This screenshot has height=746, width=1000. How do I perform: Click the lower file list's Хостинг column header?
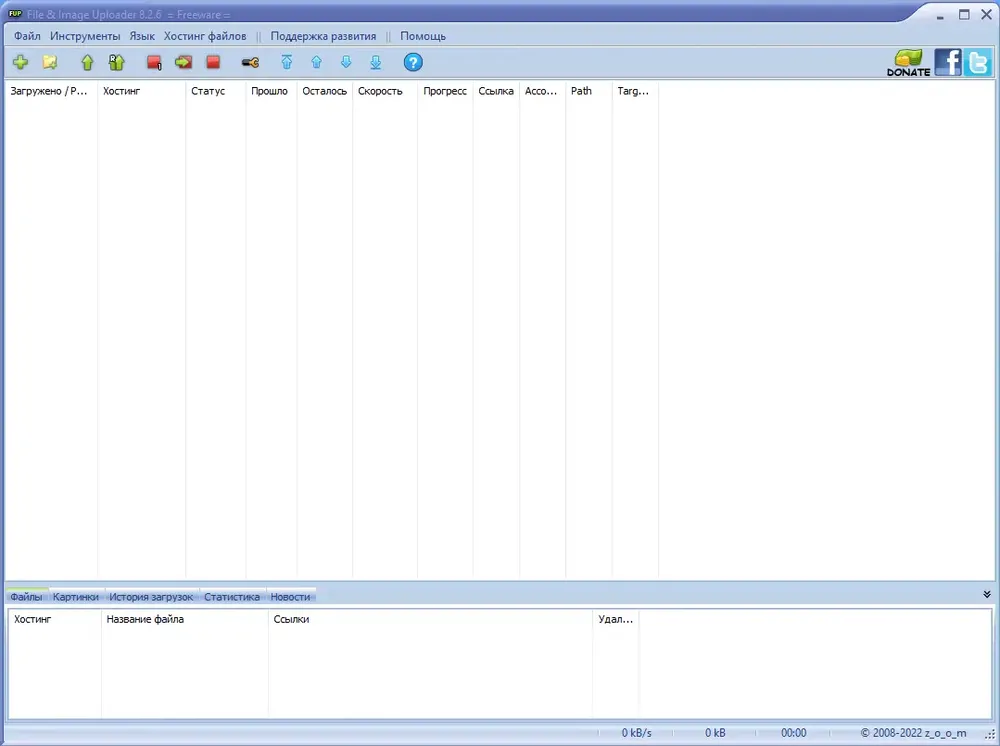(55, 619)
